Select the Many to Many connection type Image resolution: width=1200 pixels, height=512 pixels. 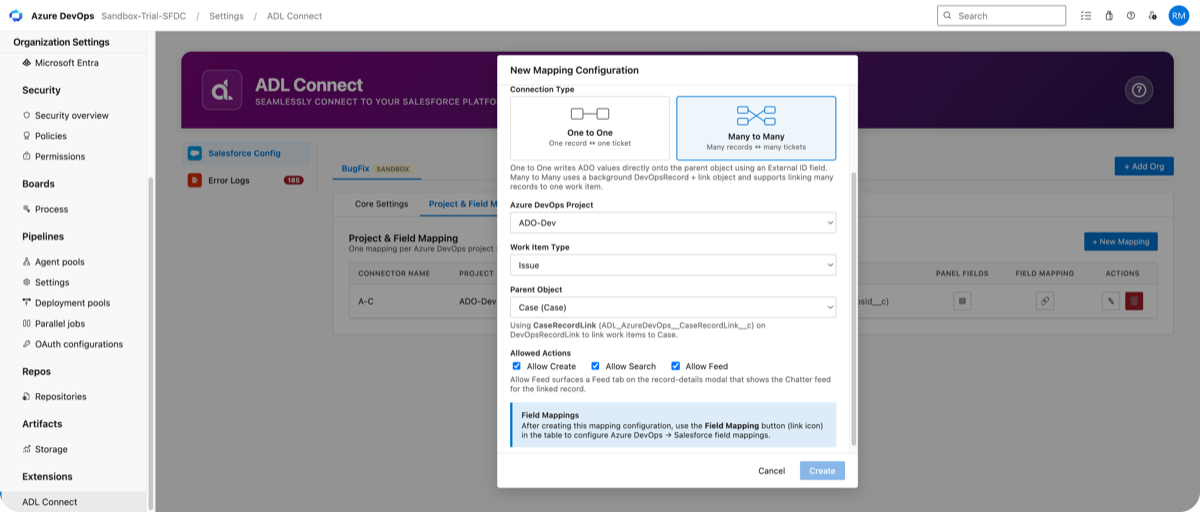[756, 128]
